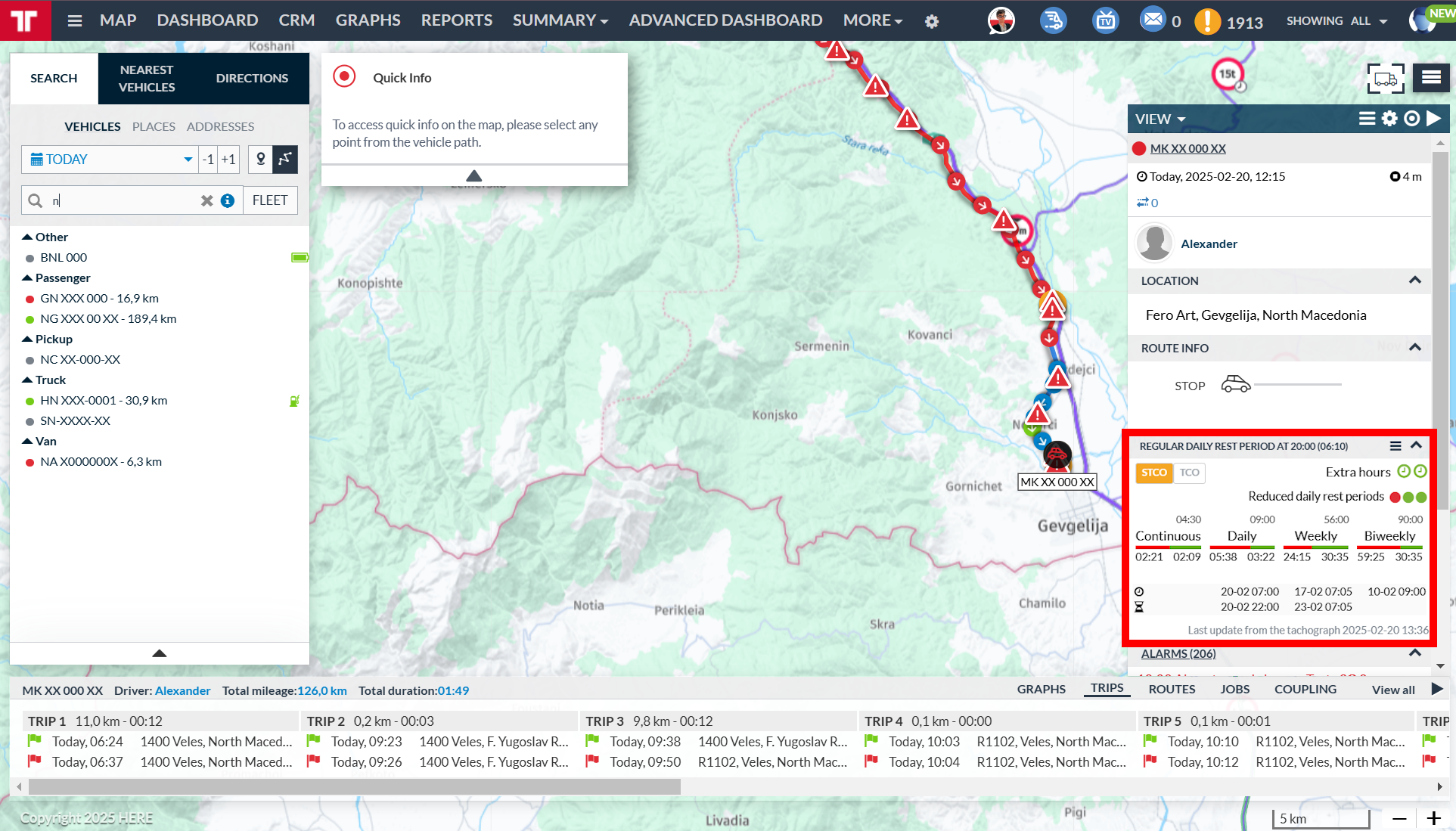Open the messages envelope icon
The height and width of the screenshot is (831, 1456).
(x=1152, y=19)
